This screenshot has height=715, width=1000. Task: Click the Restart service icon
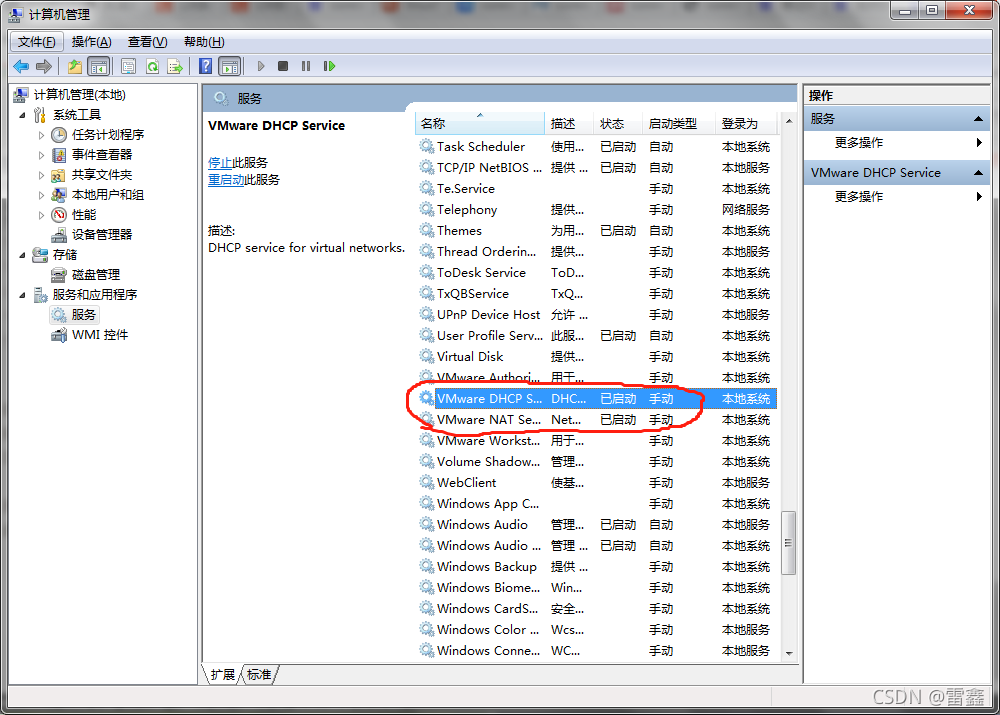point(329,66)
